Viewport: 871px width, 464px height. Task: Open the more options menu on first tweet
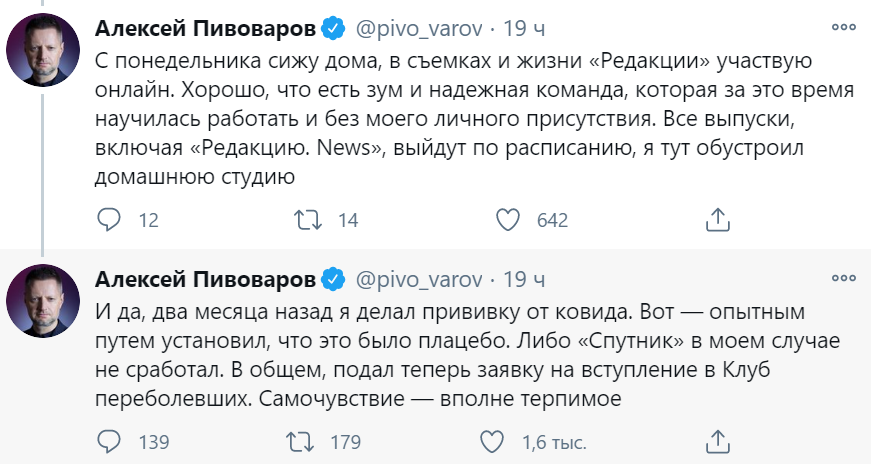point(842,26)
